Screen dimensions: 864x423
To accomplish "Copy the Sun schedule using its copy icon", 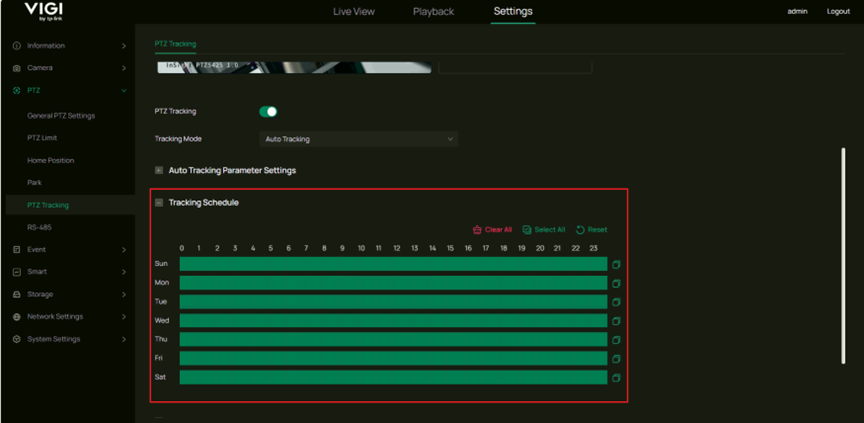I will [x=616, y=264].
